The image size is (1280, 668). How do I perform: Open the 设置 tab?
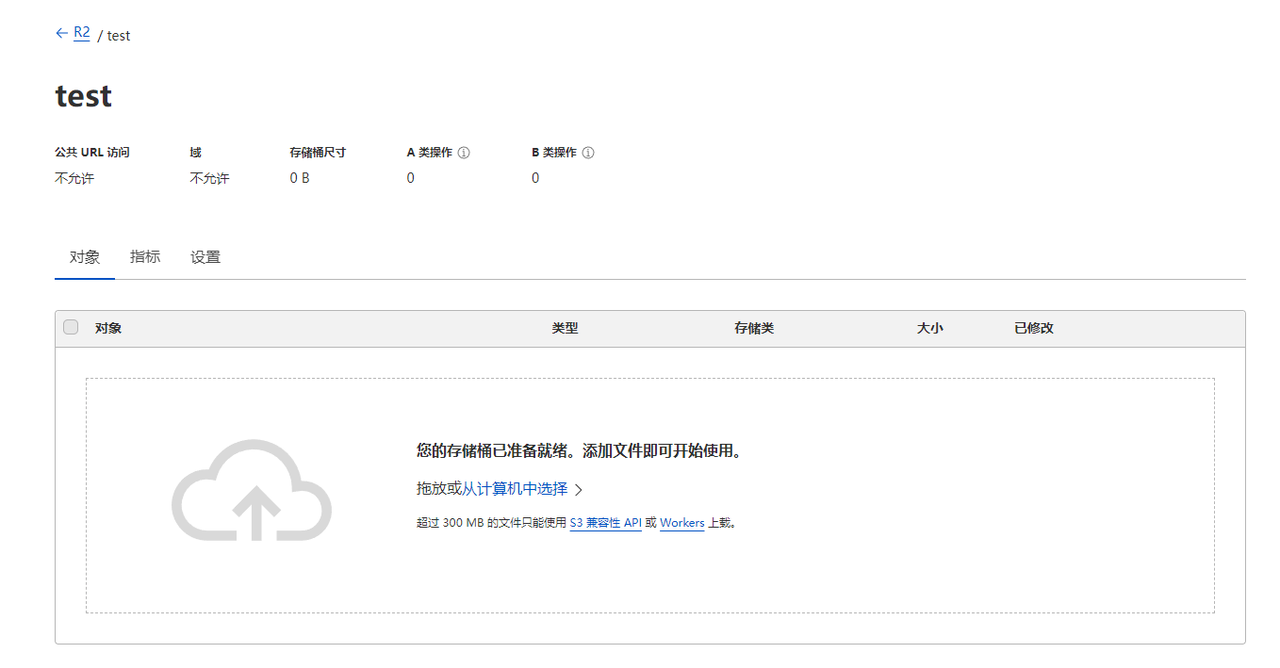[x=204, y=256]
